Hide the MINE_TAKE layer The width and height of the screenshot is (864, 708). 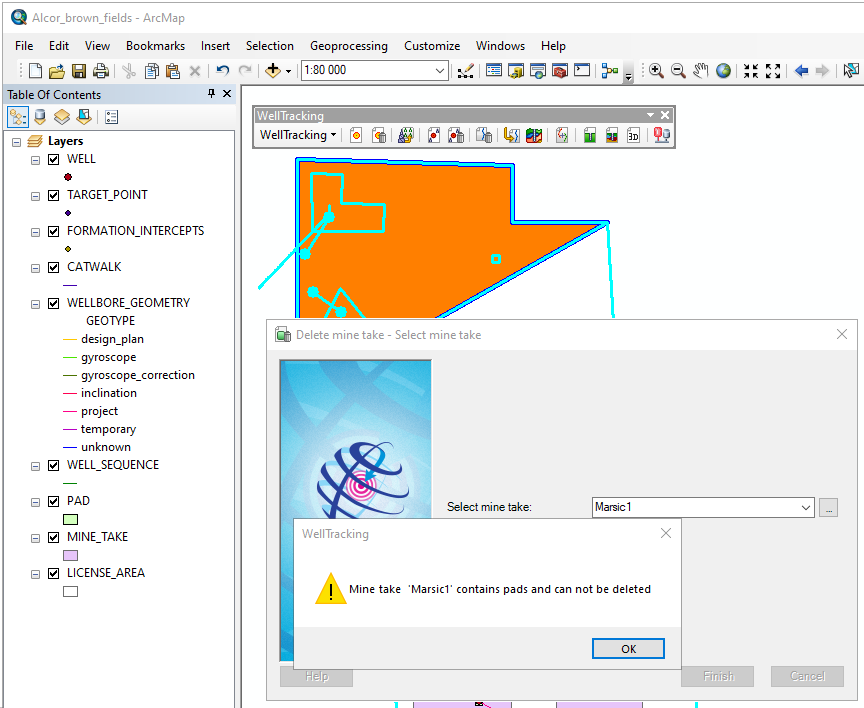[53, 537]
